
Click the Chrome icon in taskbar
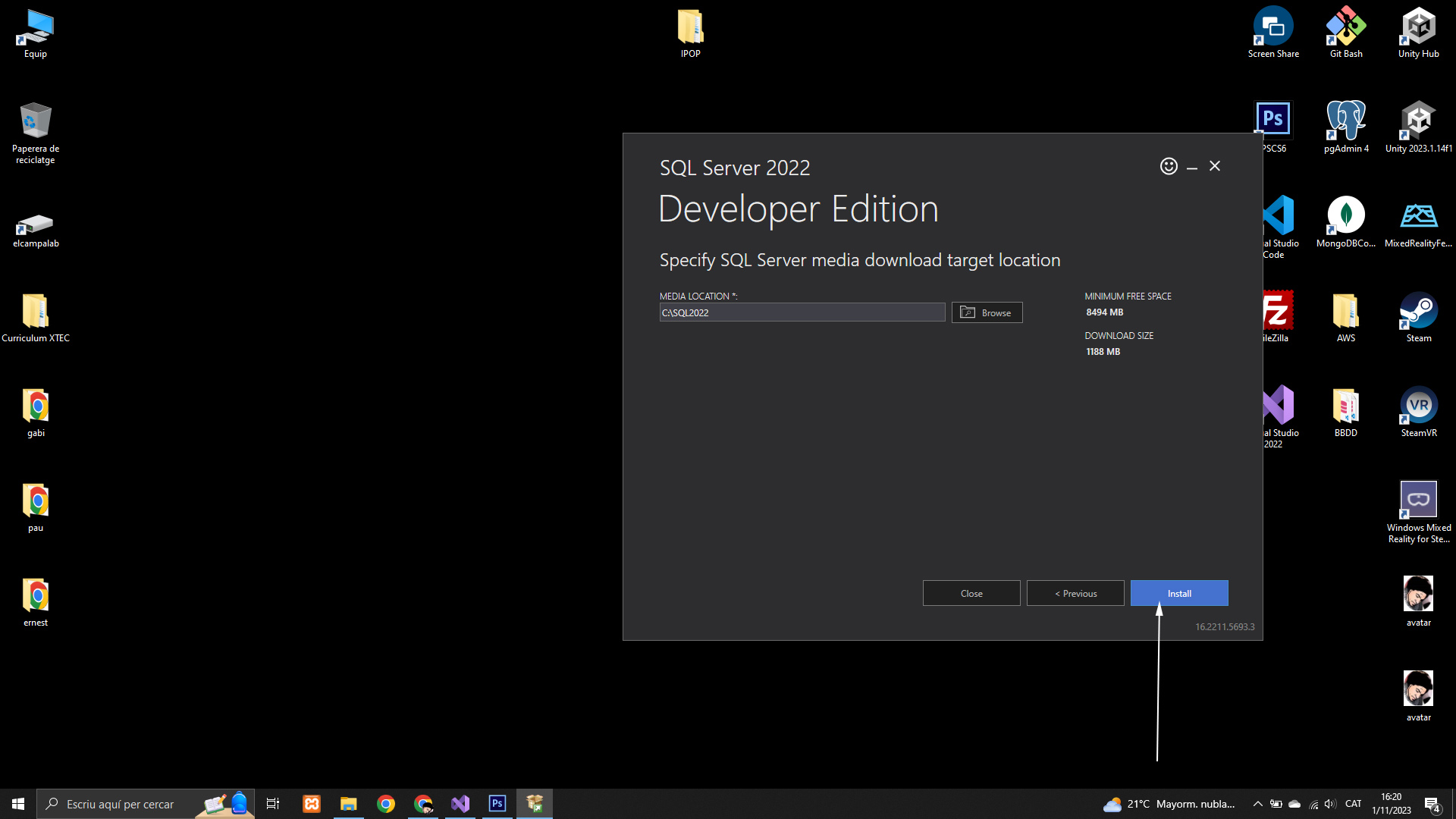click(x=386, y=804)
